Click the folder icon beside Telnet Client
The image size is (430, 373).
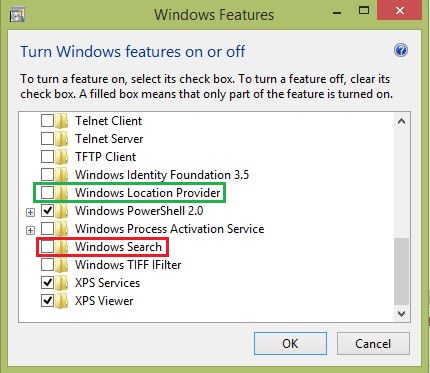point(62,121)
